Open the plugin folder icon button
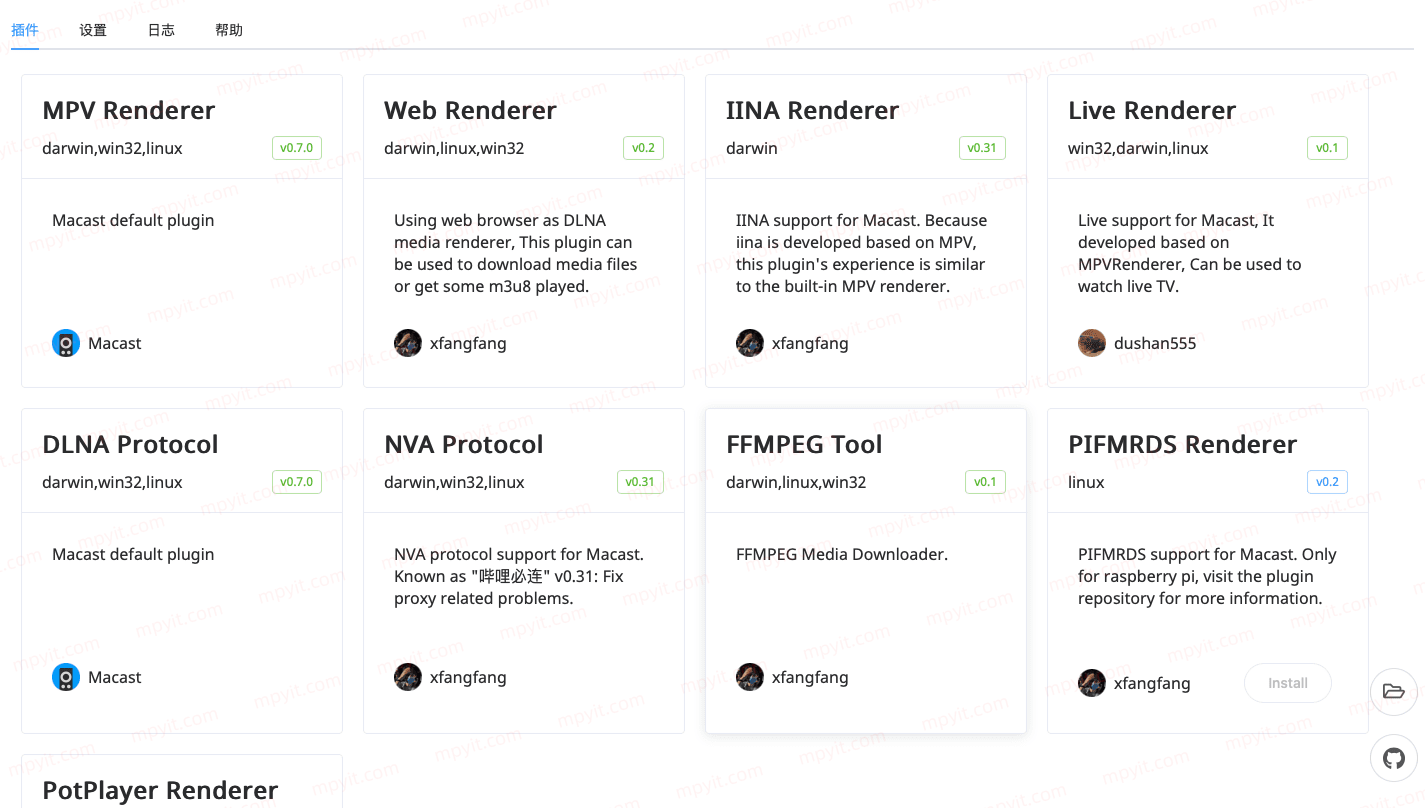Image resolution: width=1425 pixels, height=808 pixels. point(1393,691)
